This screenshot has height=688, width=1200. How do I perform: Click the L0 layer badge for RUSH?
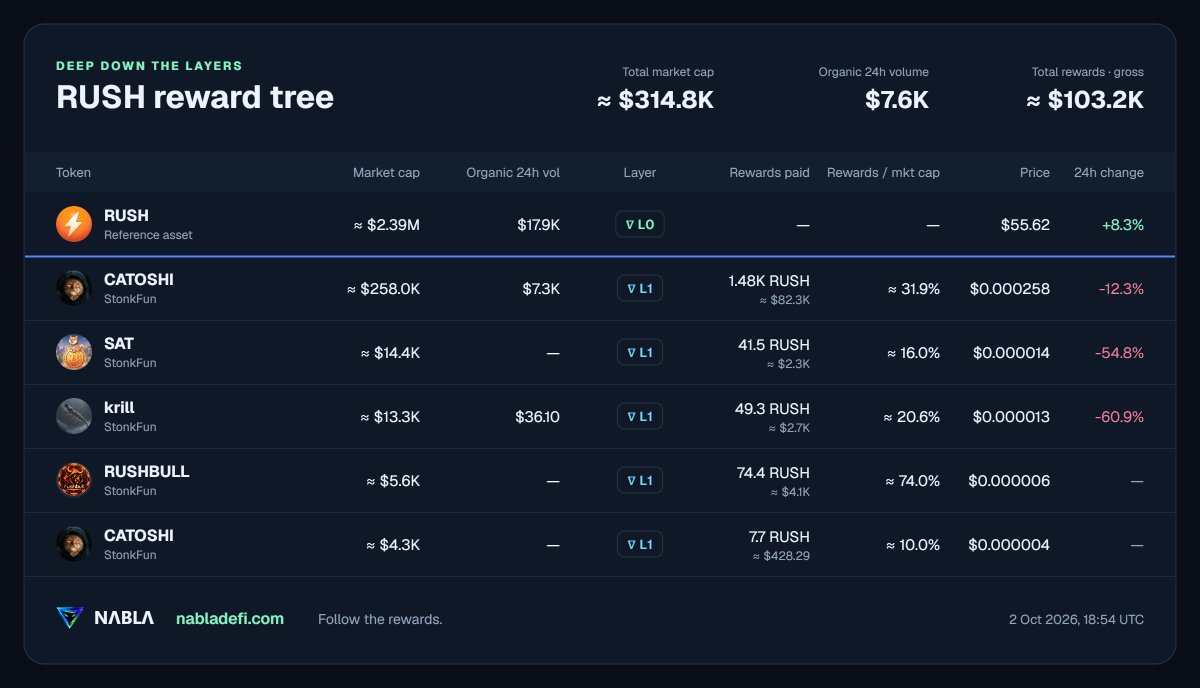[x=640, y=224]
